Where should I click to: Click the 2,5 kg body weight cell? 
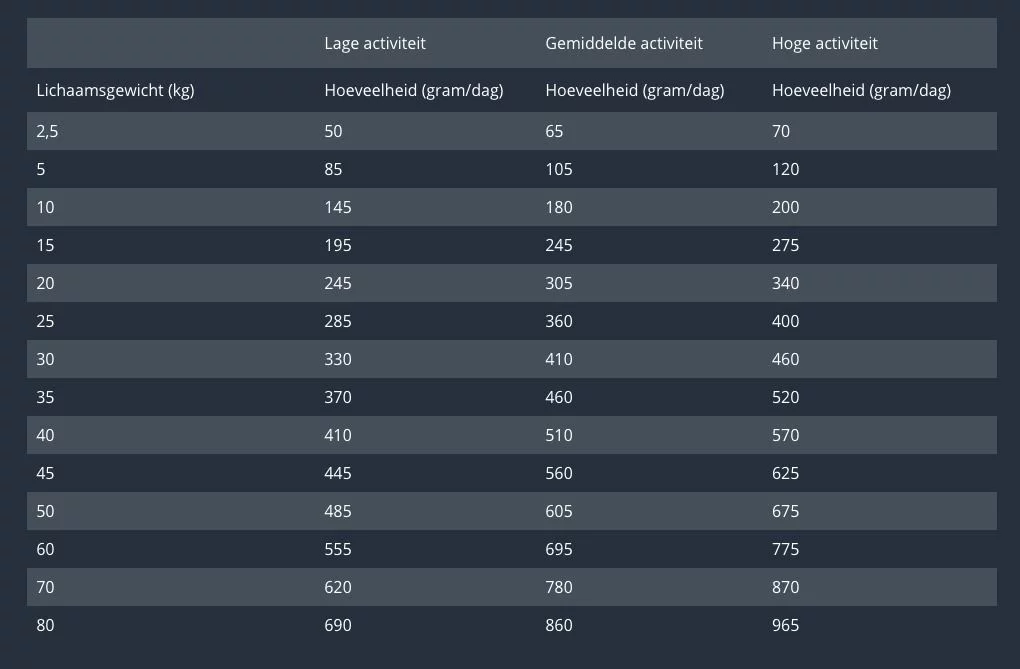48,131
